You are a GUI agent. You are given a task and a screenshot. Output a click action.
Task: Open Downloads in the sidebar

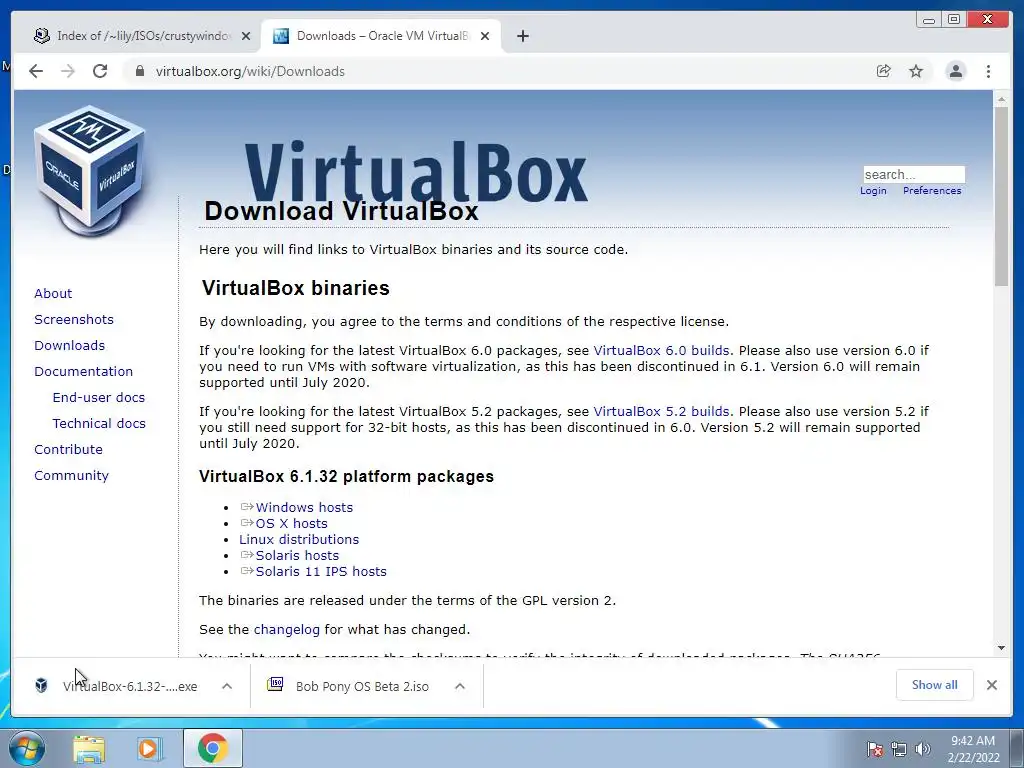(69, 345)
